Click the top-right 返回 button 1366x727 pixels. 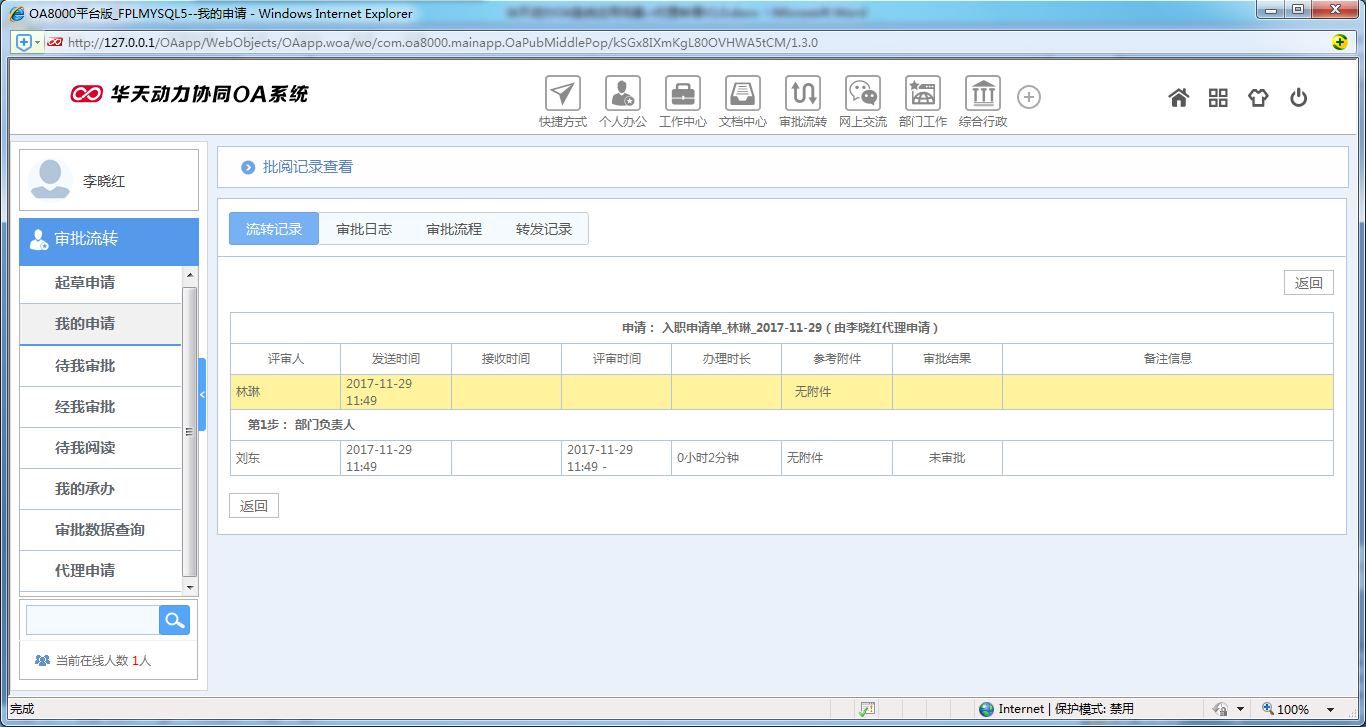(x=1308, y=283)
